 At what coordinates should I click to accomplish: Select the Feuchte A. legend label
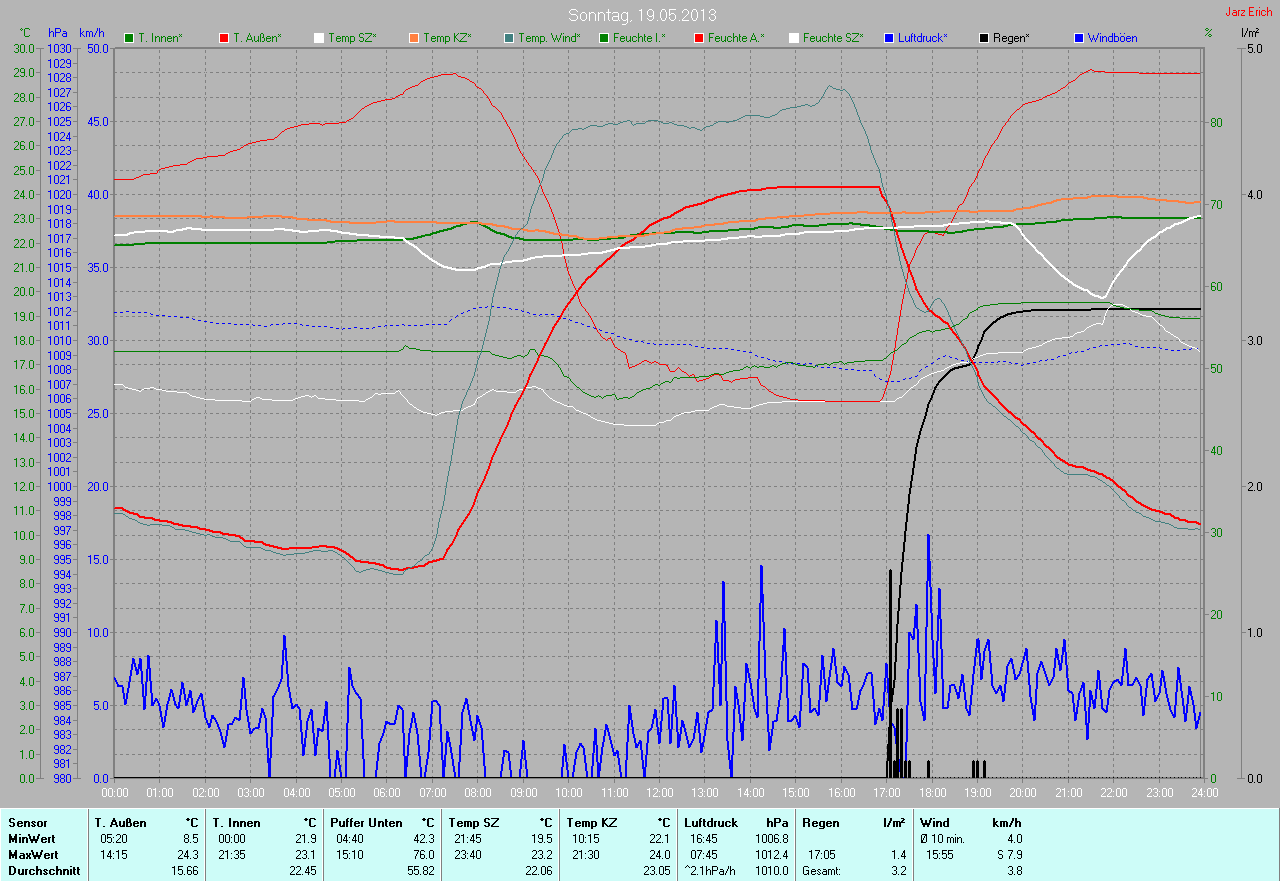[735, 38]
